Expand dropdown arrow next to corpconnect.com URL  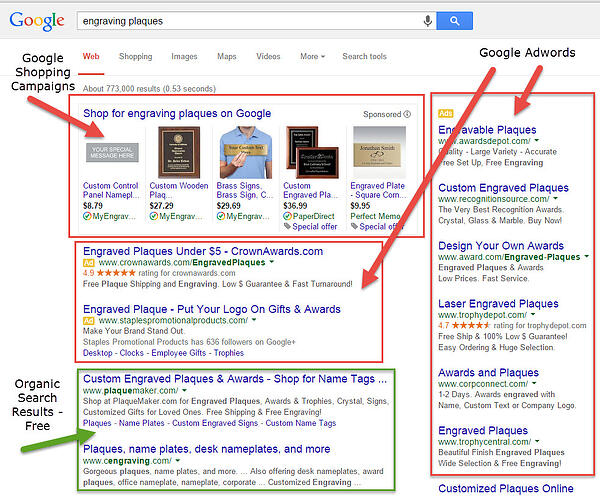pos(534,383)
